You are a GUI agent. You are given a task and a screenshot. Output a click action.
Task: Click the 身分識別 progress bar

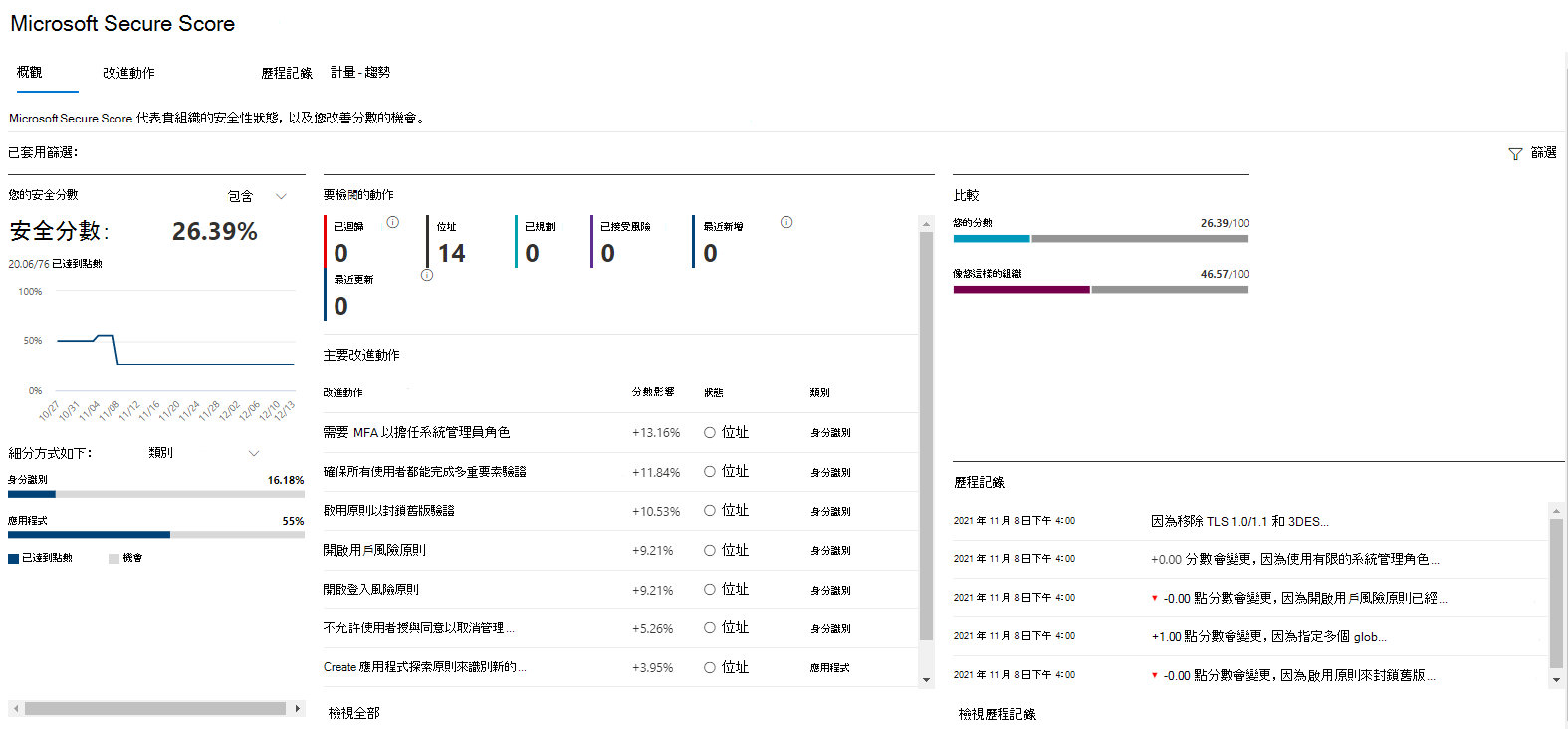pos(156,494)
